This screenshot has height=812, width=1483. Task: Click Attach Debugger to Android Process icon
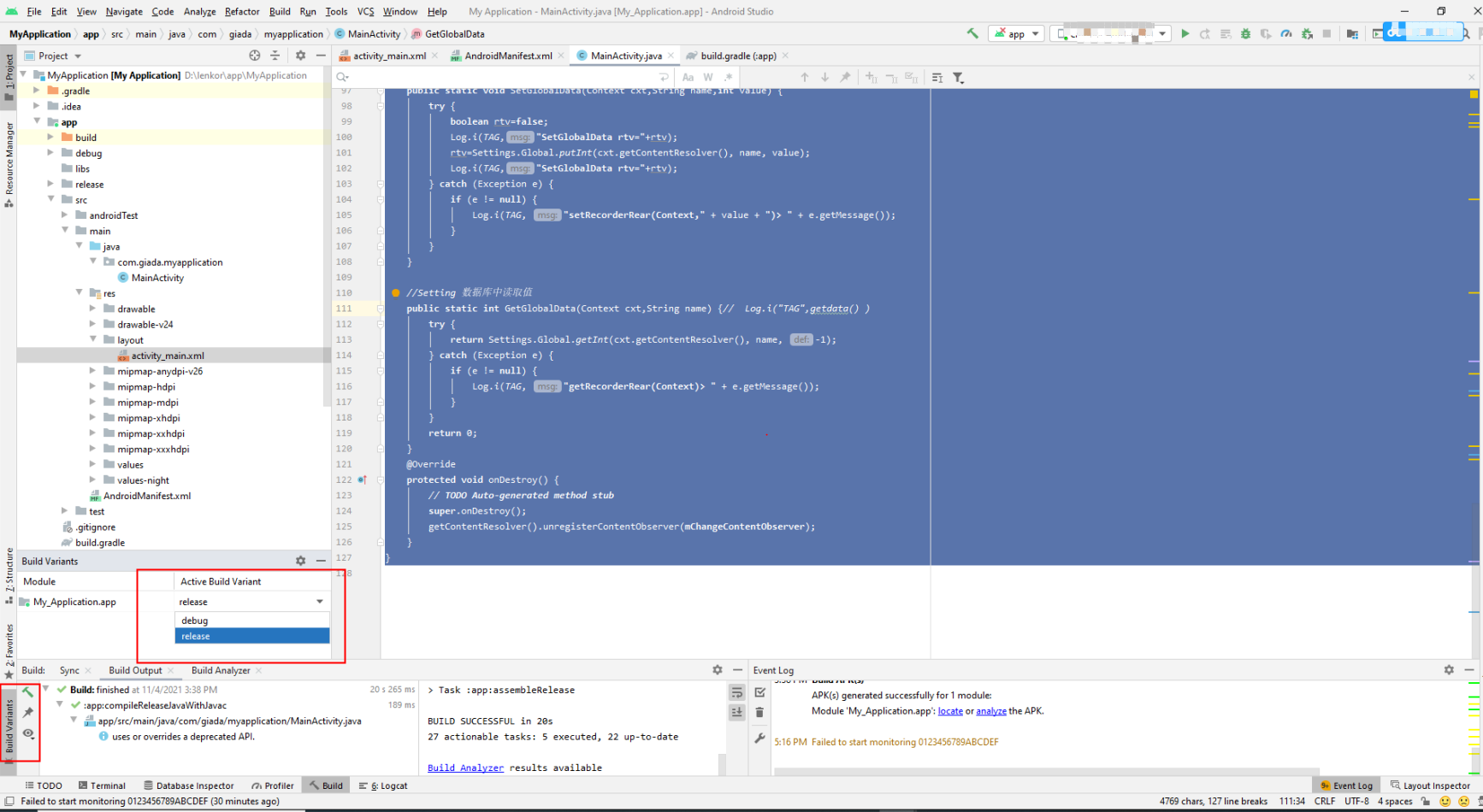1307,34
